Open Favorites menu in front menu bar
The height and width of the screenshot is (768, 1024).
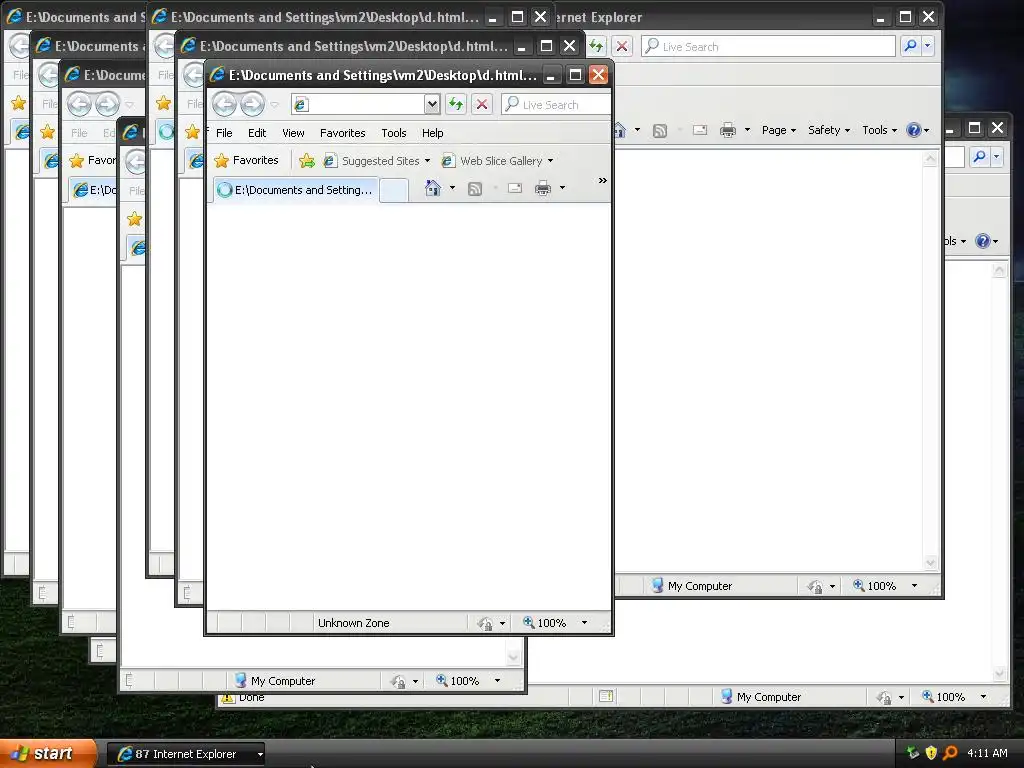click(x=343, y=133)
